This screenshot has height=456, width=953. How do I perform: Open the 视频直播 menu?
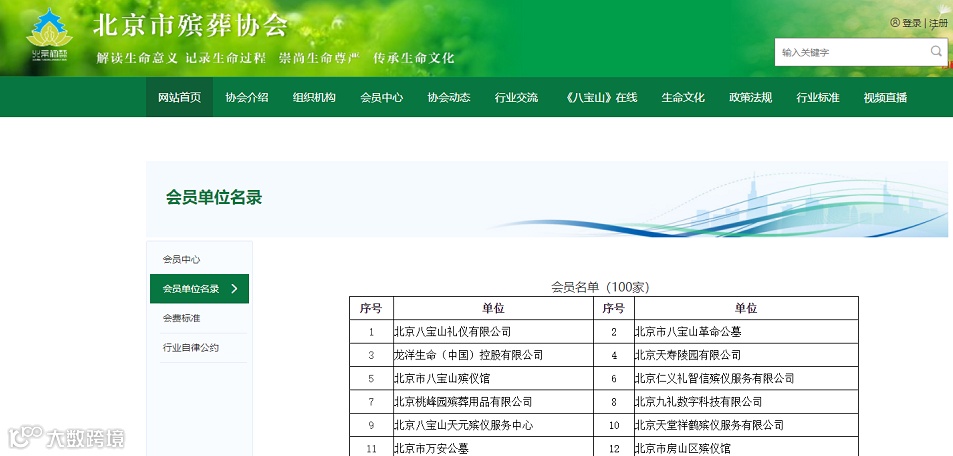click(x=886, y=97)
